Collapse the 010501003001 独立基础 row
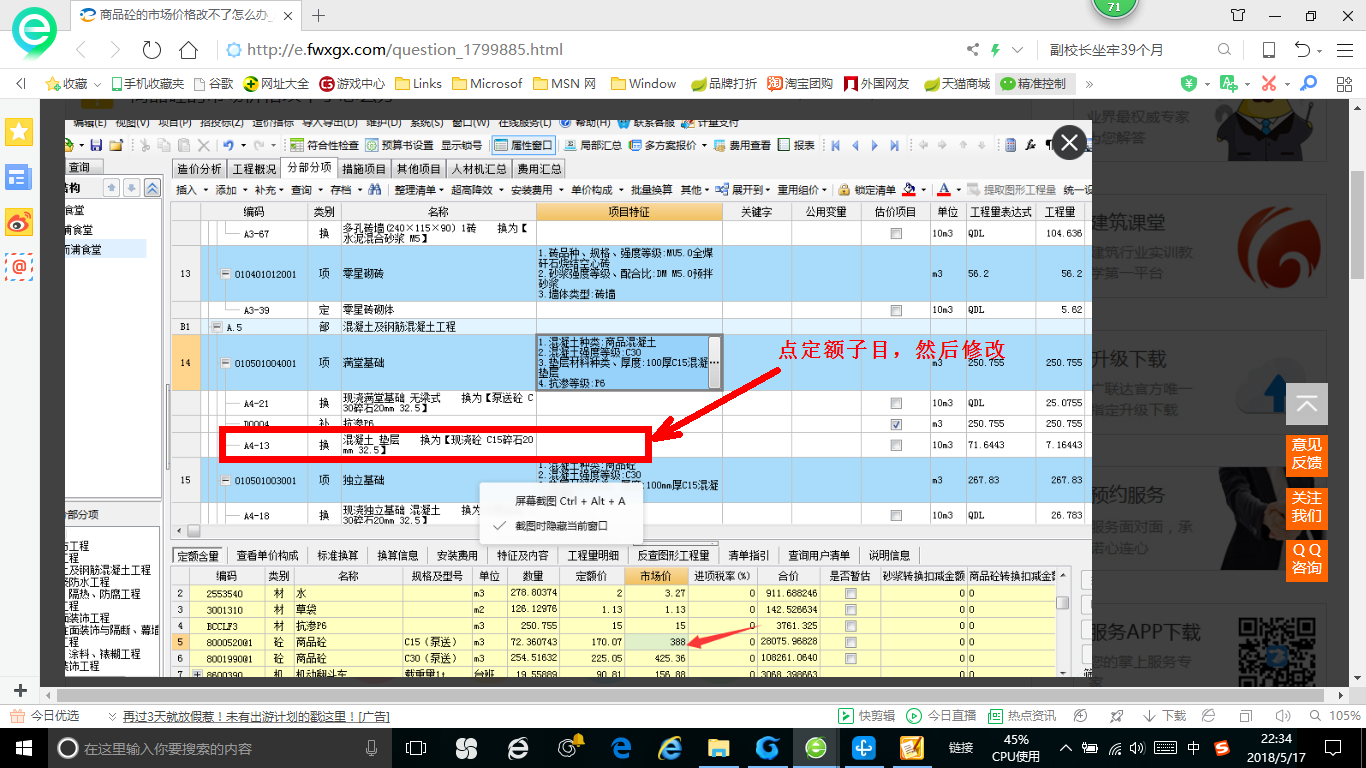The image size is (1366, 768). [x=226, y=481]
